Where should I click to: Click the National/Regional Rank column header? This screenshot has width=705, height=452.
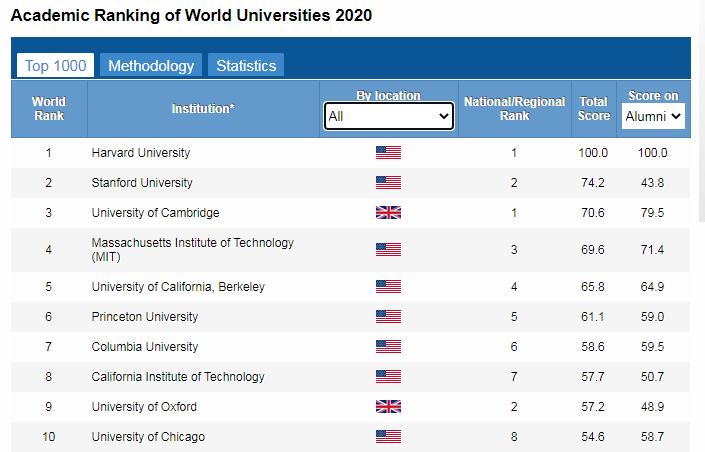[x=514, y=108]
